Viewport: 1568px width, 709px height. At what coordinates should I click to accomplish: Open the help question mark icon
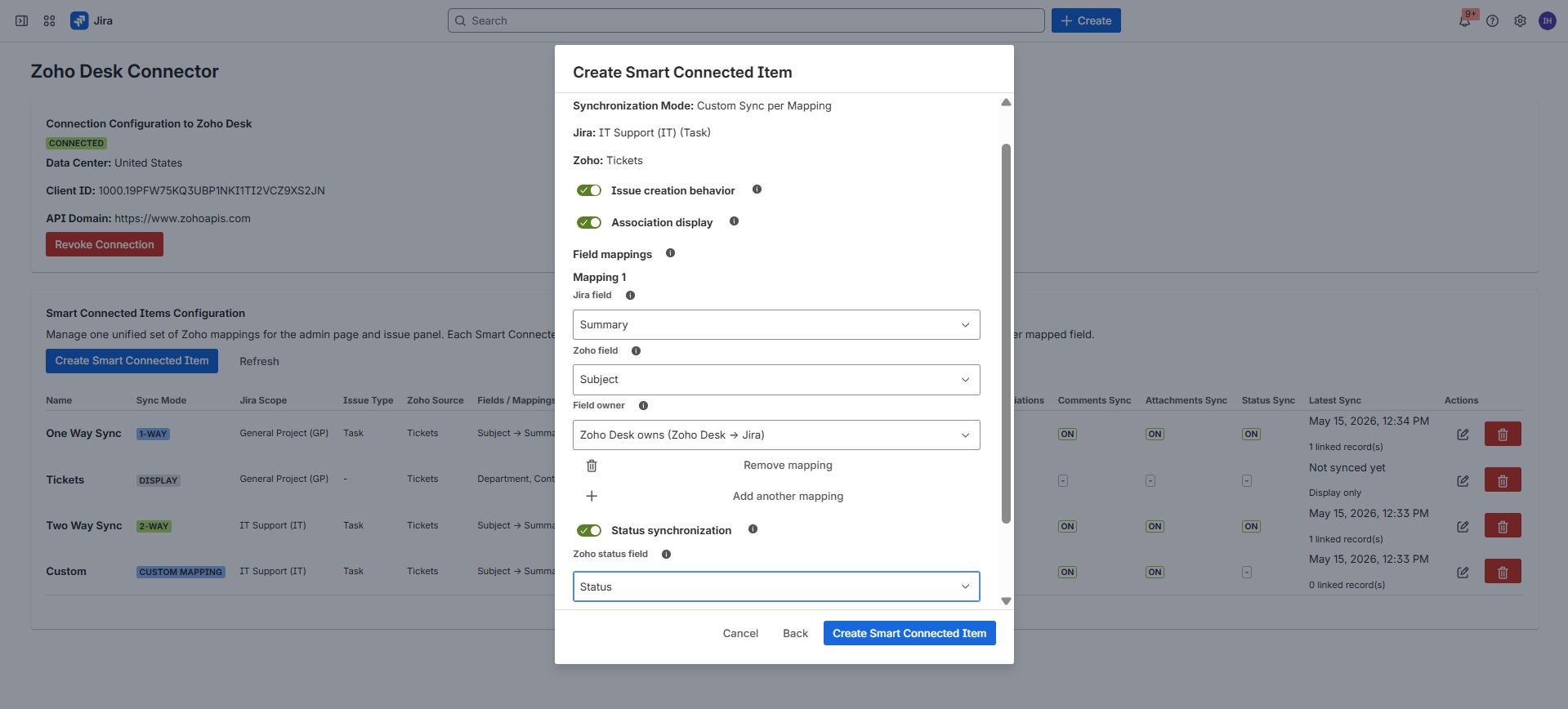(1492, 21)
